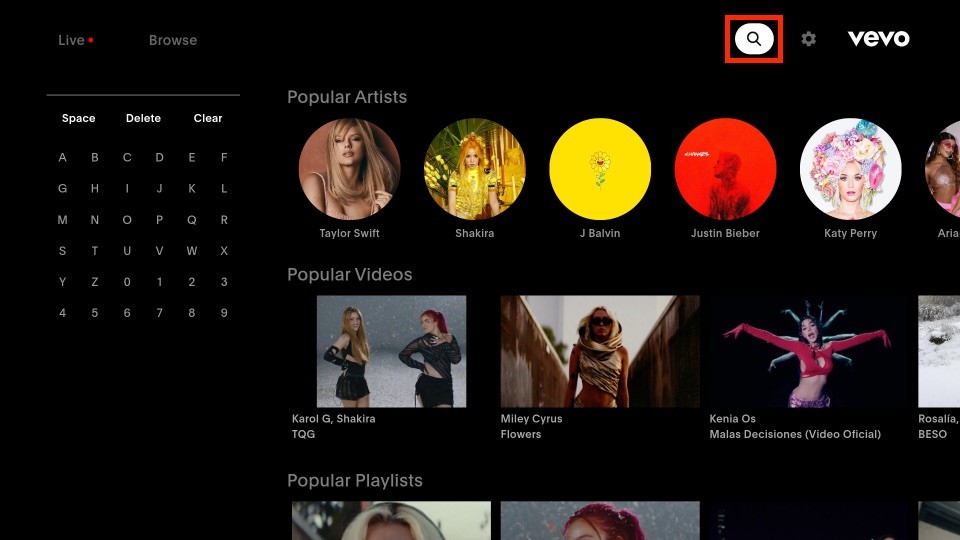Tap the digit 6 key
Screen dimensions: 960x540
127,313
